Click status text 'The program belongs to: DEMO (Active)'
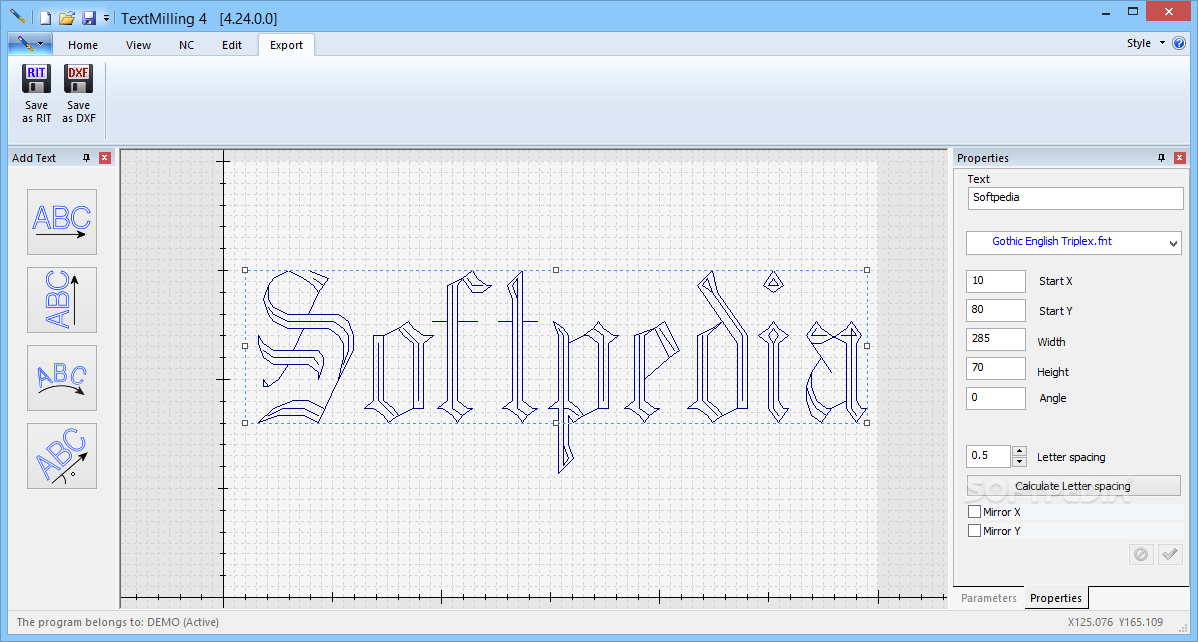The height and width of the screenshot is (642, 1198). tap(118, 622)
